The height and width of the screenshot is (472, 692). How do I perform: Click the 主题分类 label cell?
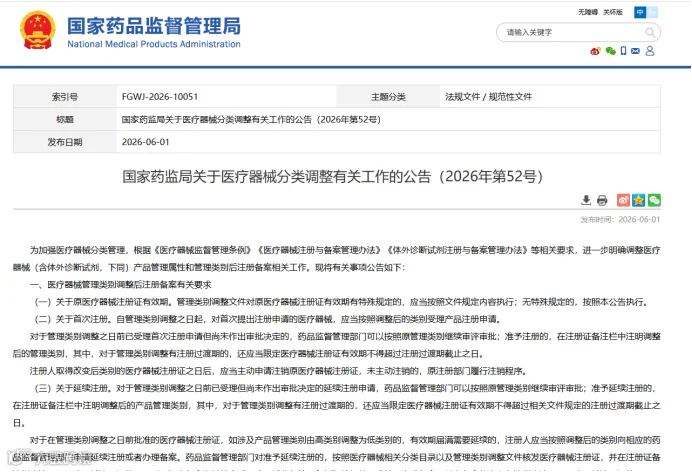[388, 97]
